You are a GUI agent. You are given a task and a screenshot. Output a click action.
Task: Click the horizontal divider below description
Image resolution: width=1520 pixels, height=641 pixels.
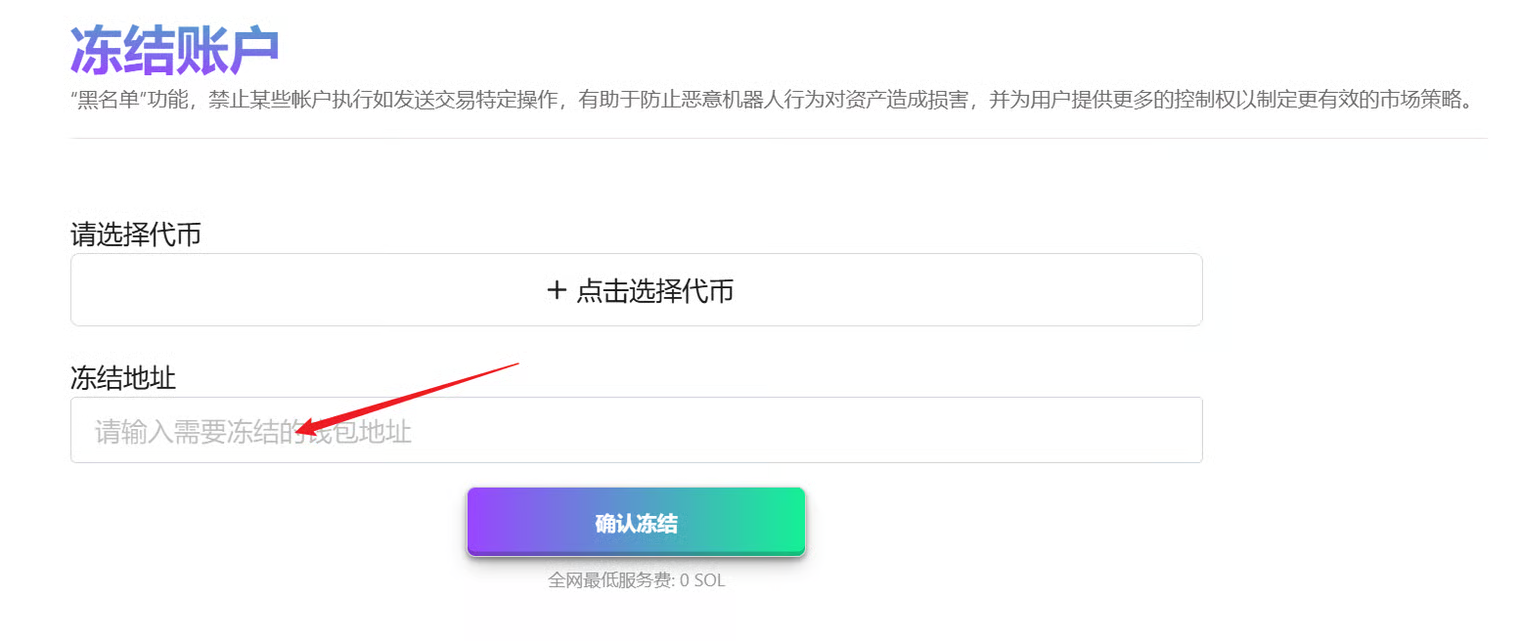pos(778,138)
